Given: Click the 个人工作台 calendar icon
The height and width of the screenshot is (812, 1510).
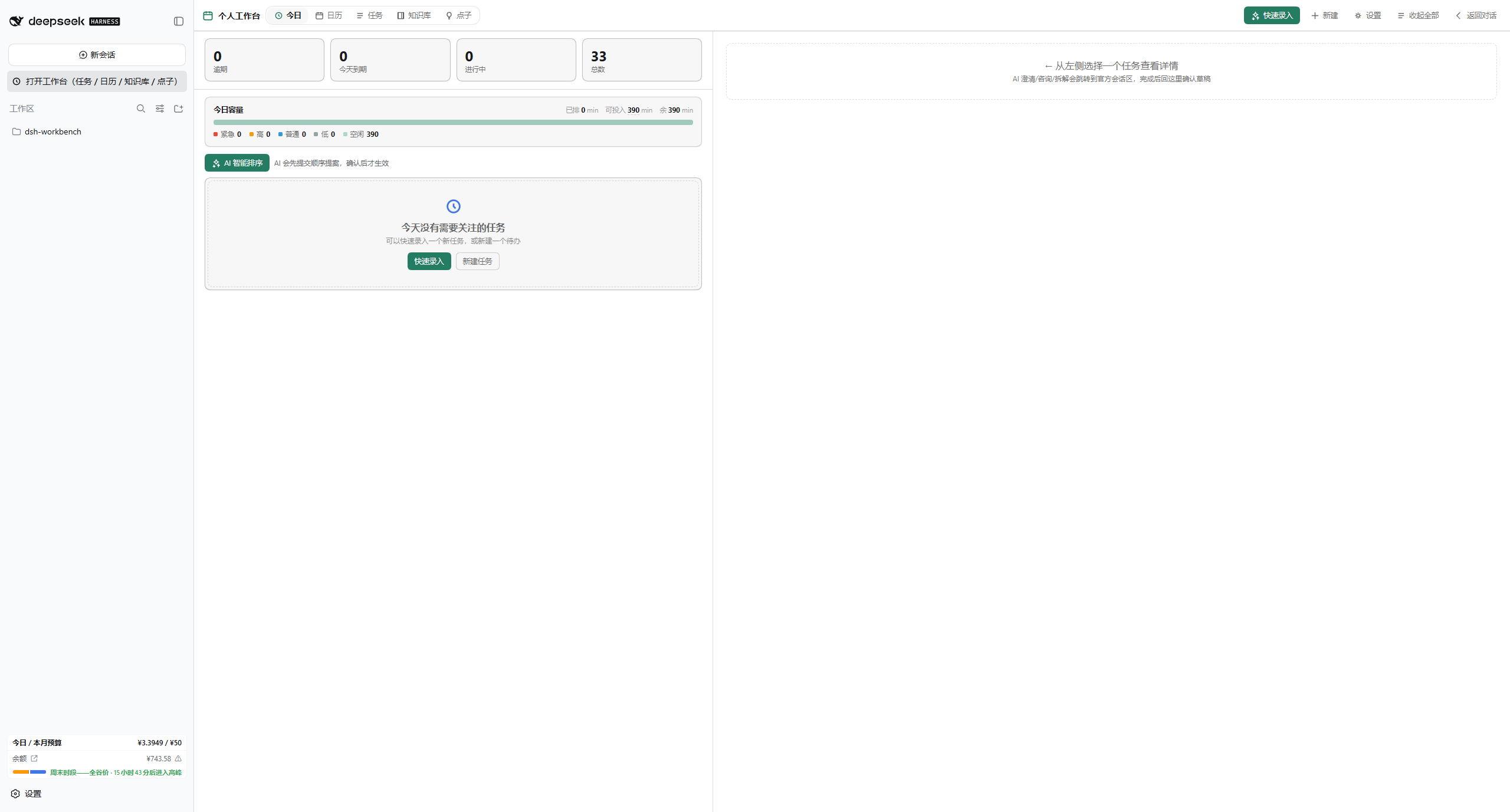Looking at the screenshot, I should point(208,15).
